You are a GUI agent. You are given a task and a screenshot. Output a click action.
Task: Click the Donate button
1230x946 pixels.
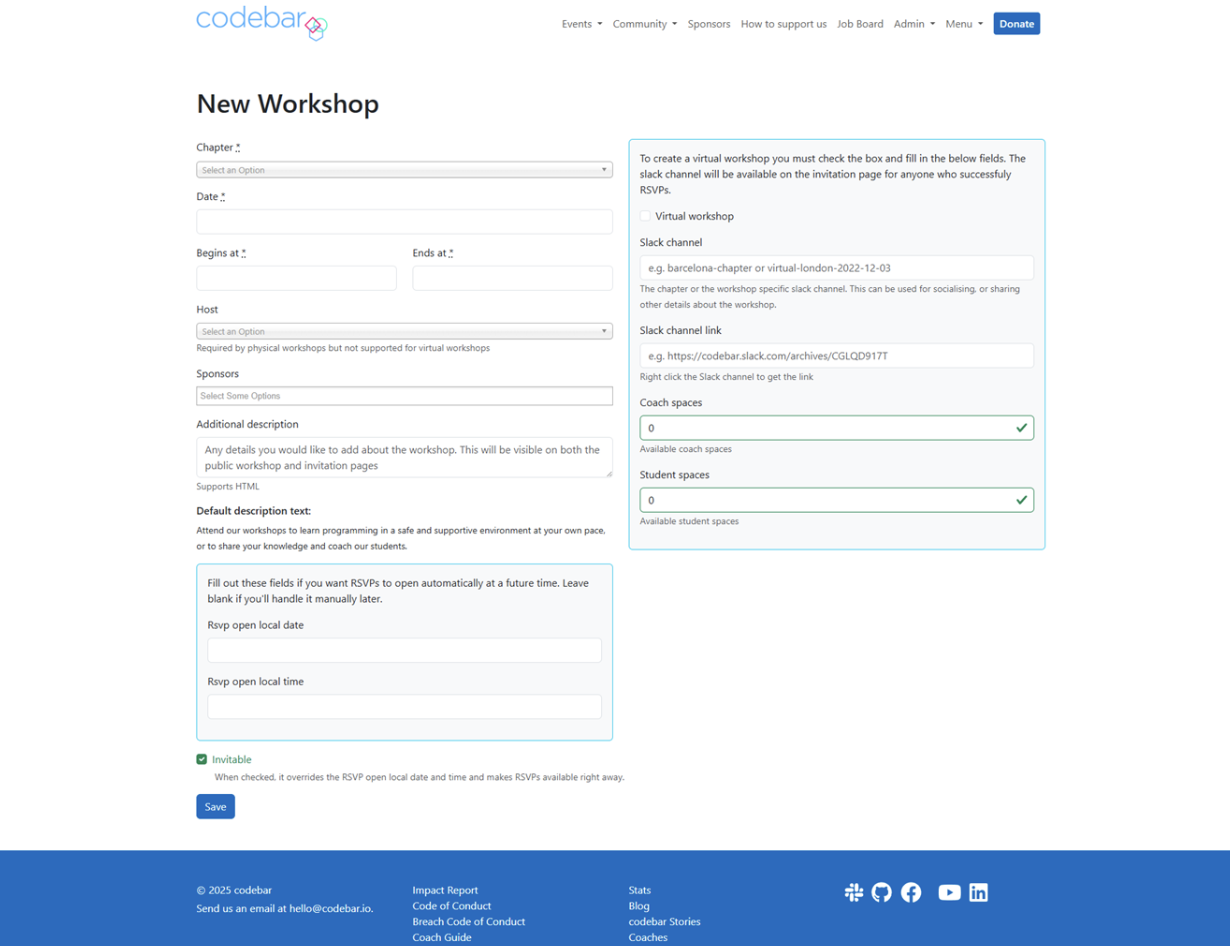tap(1016, 23)
